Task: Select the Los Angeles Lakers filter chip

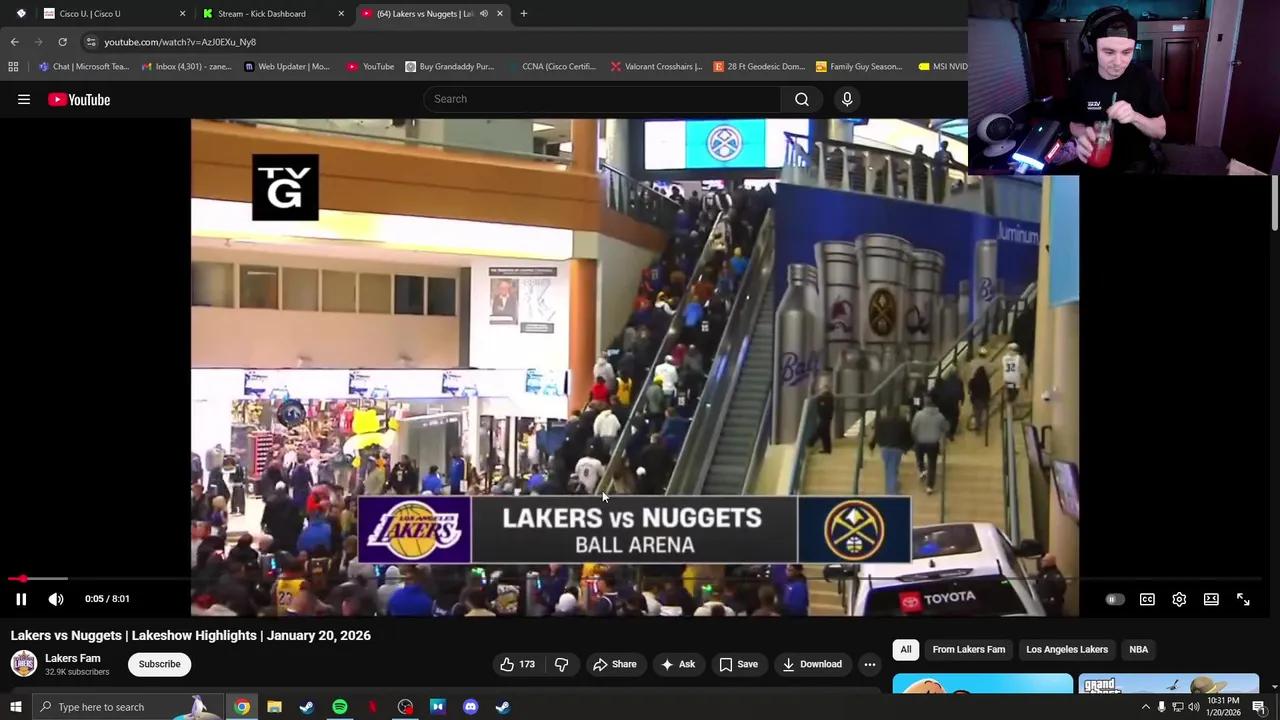Action: 1066,649
